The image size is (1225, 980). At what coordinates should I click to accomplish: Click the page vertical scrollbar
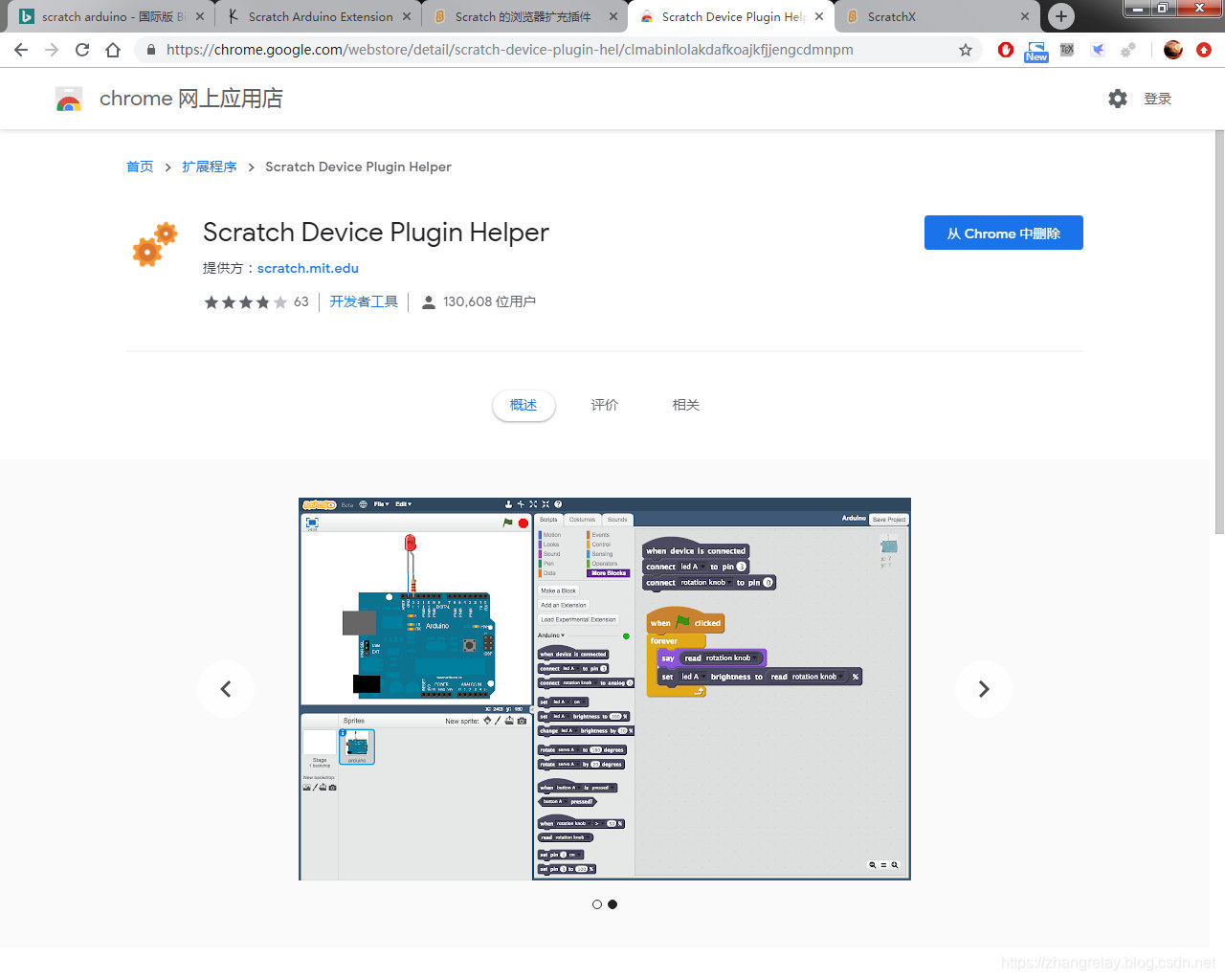1218,333
